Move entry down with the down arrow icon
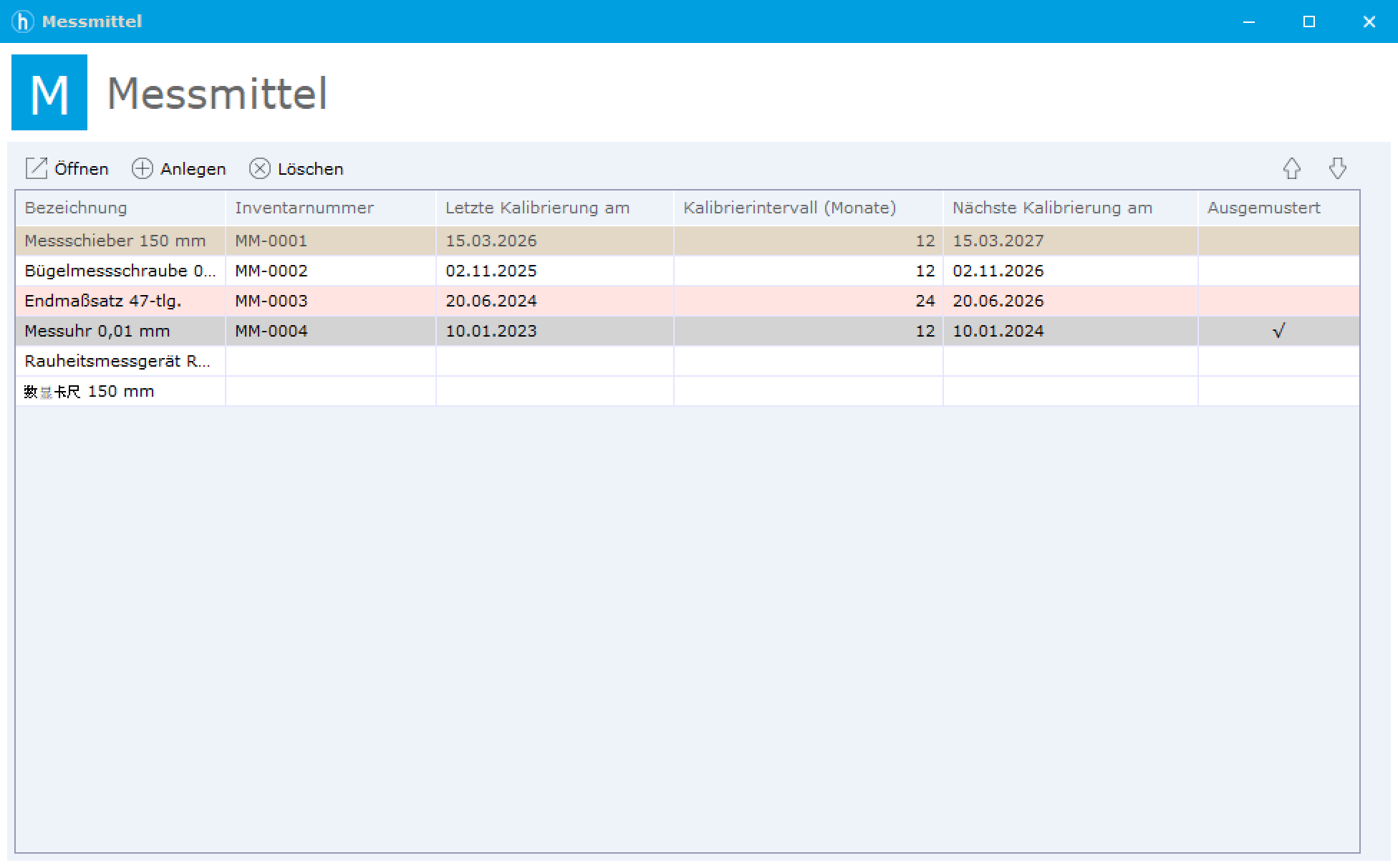The height and width of the screenshot is (868, 1398). coord(1337,169)
